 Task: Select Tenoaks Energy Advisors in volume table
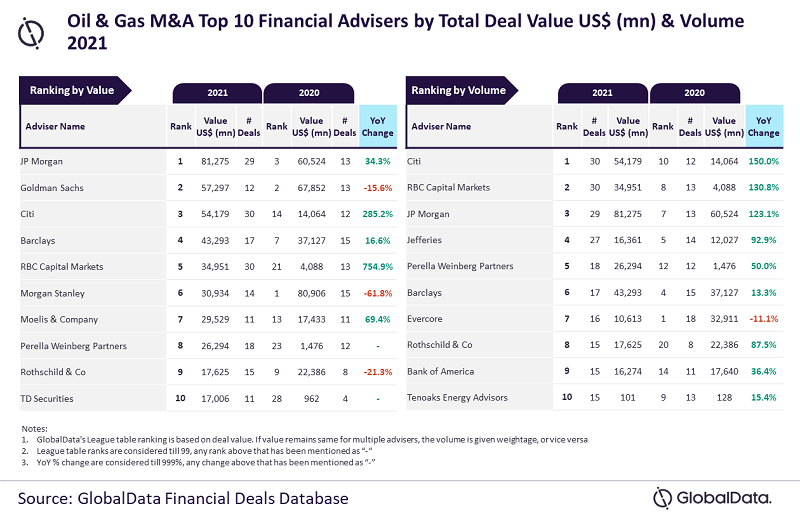pyautogui.click(x=458, y=398)
